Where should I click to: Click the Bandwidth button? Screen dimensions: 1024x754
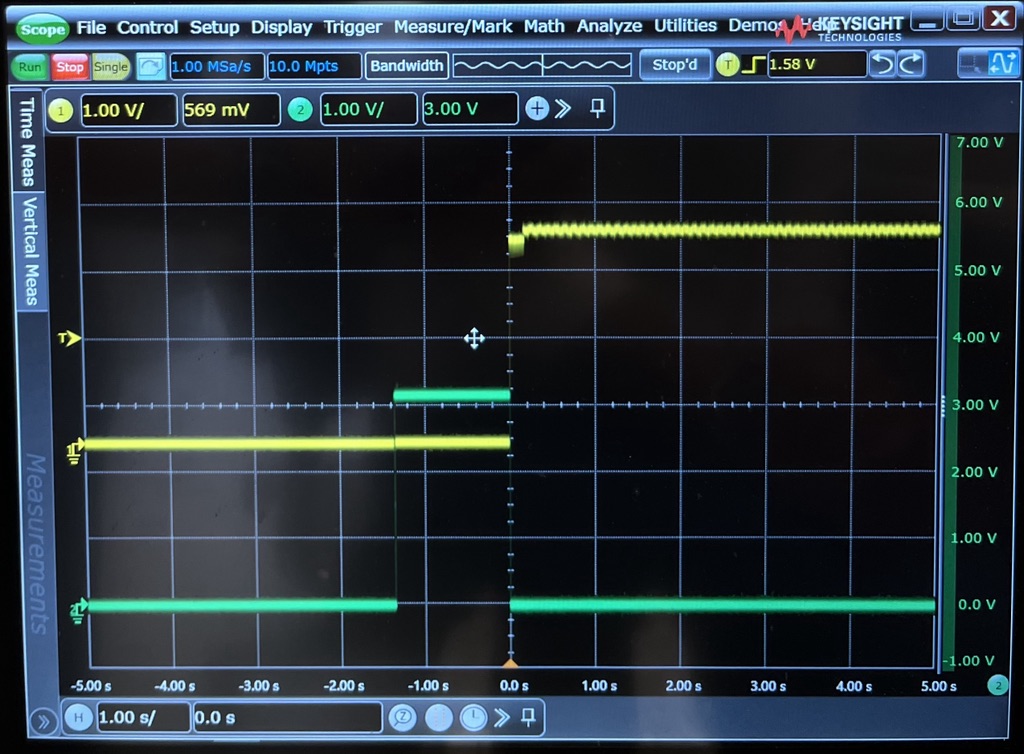(406, 66)
